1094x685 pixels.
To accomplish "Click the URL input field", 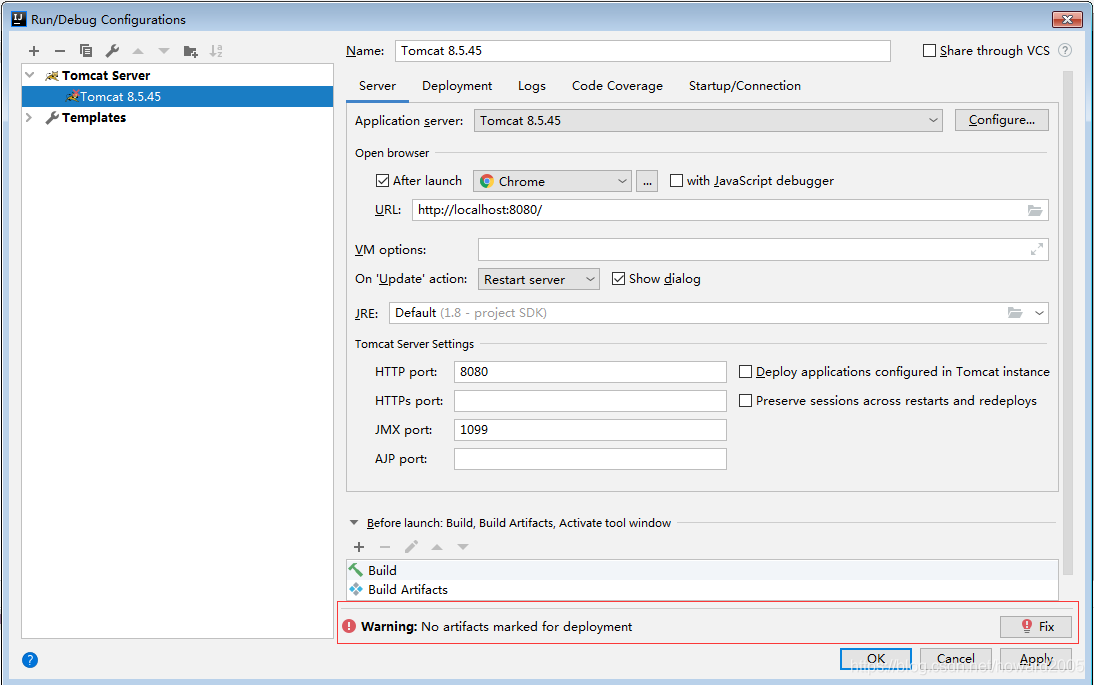I will (x=730, y=210).
